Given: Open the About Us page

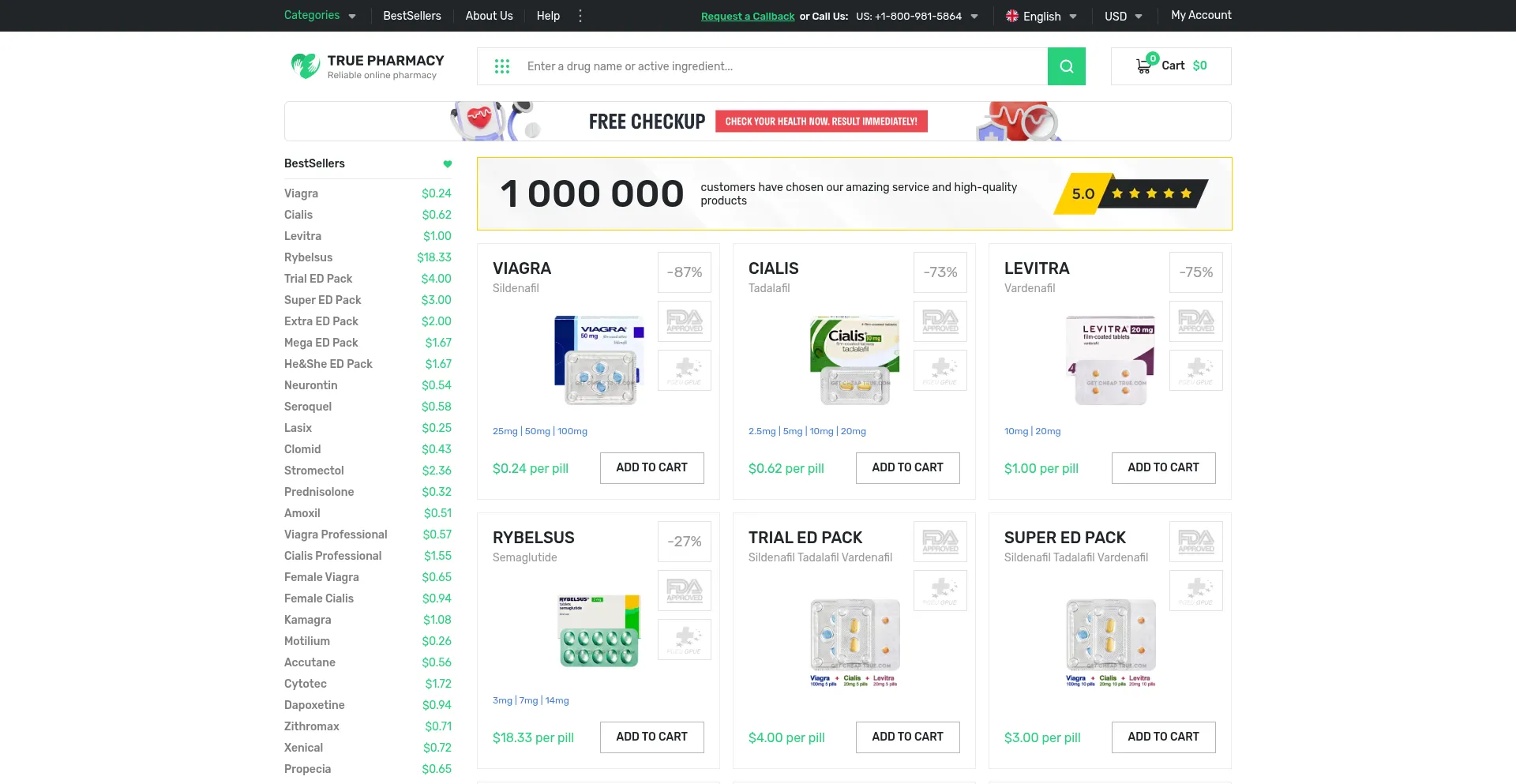Looking at the screenshot, I should pos(489,16).
